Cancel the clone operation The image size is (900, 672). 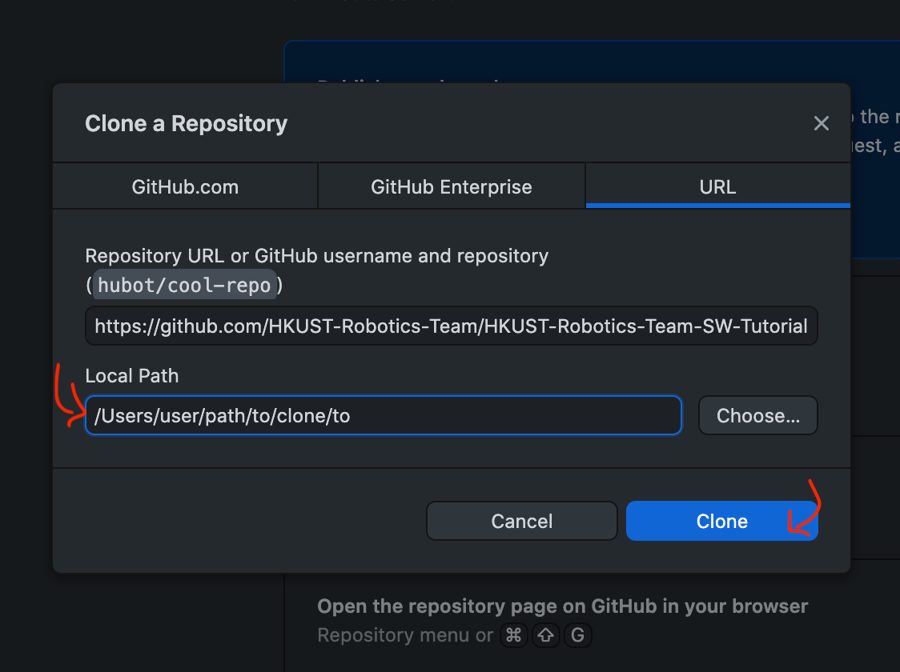click(x=521, y=521)
